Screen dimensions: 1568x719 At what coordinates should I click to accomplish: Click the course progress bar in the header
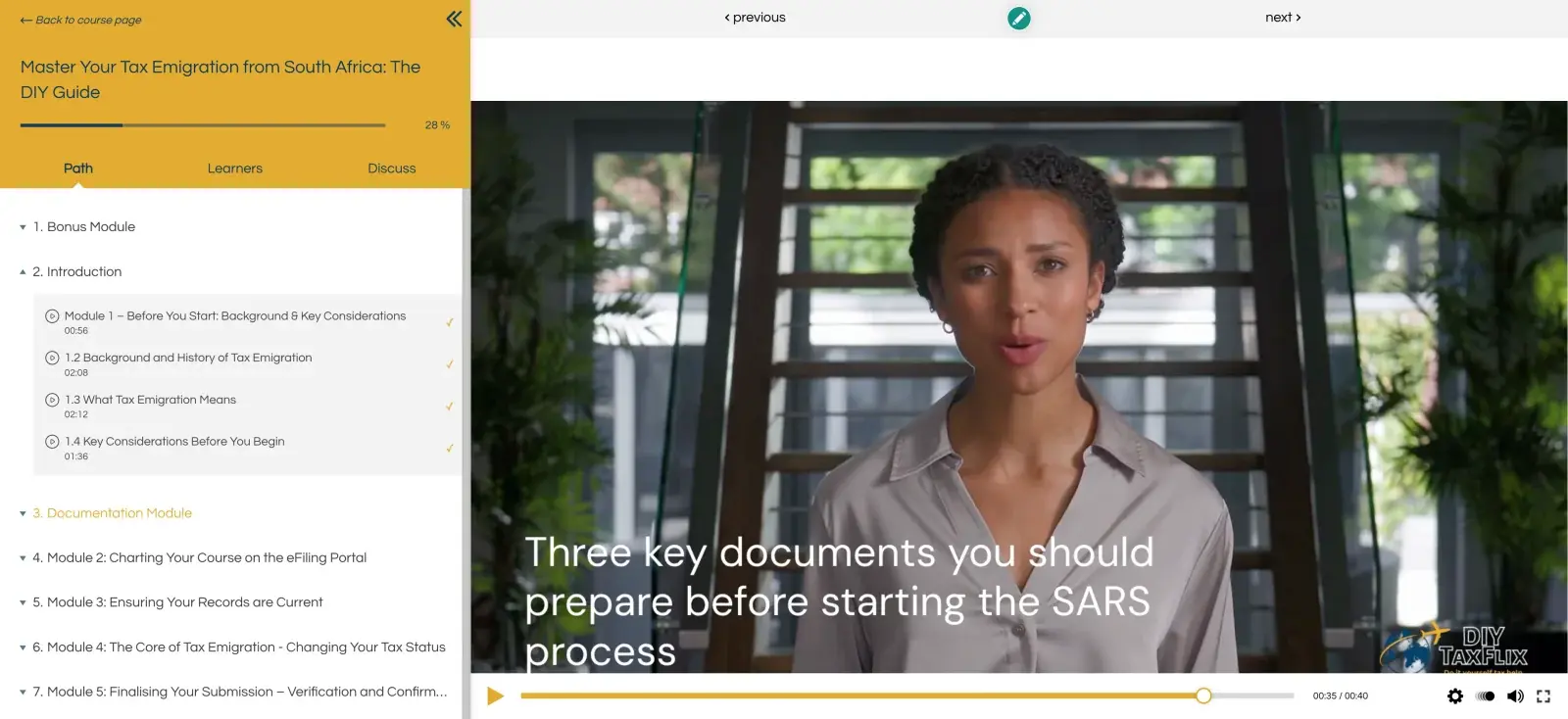click(203, 125)
